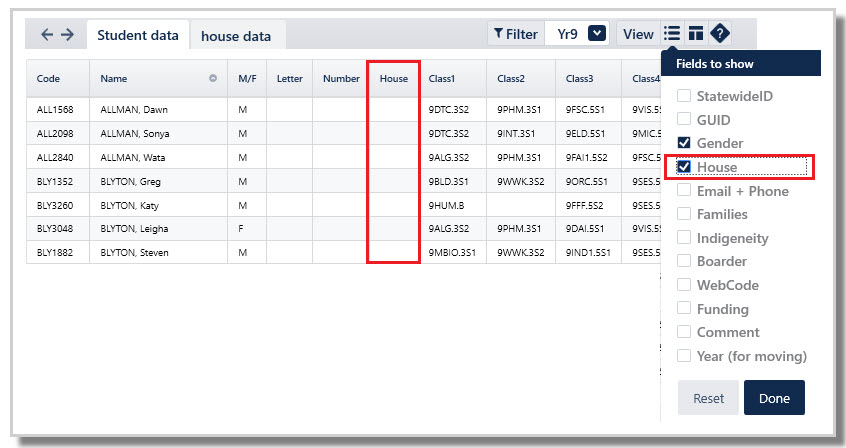
Task: Click the Class3 column header
Action: point(589,78)
